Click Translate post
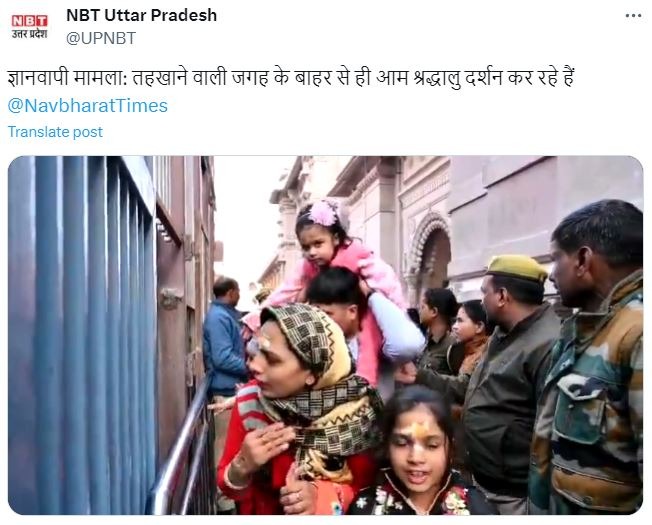The height and width of the screenshot is (525, 652). [55, 132]
